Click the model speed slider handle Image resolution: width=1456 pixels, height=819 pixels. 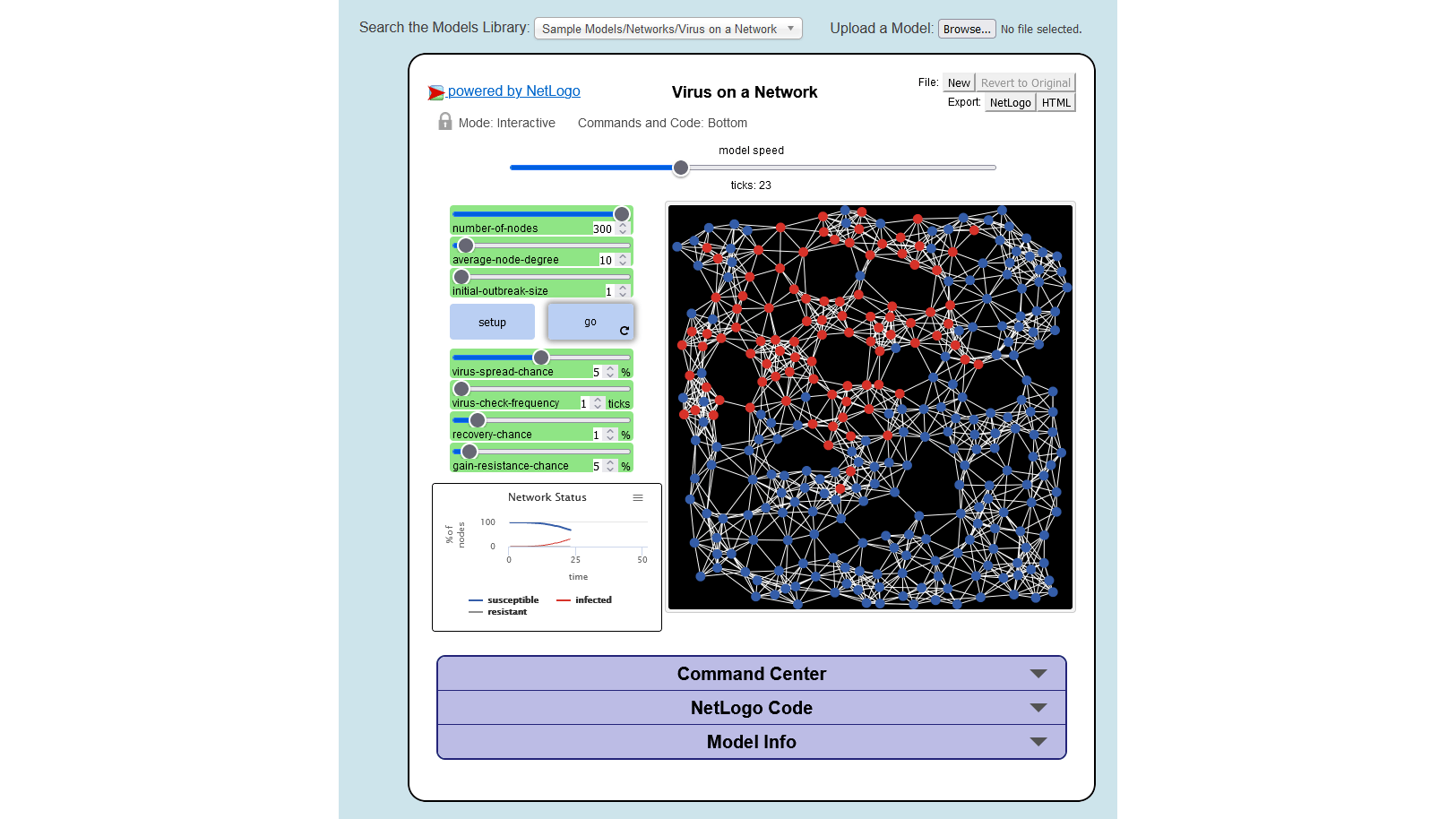click(x=681, y=168)
